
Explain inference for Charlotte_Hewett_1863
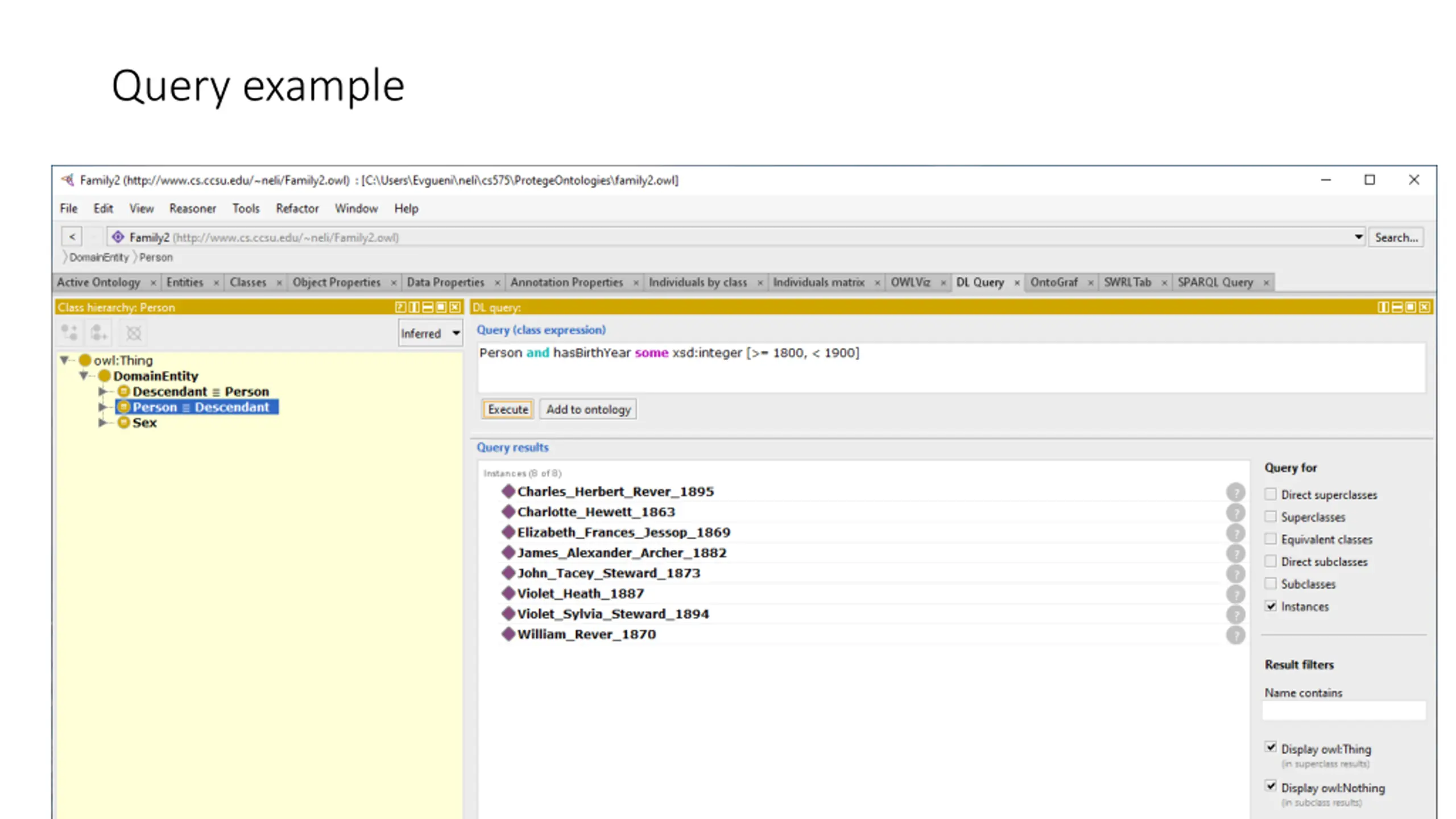[x=1235, y=512]
